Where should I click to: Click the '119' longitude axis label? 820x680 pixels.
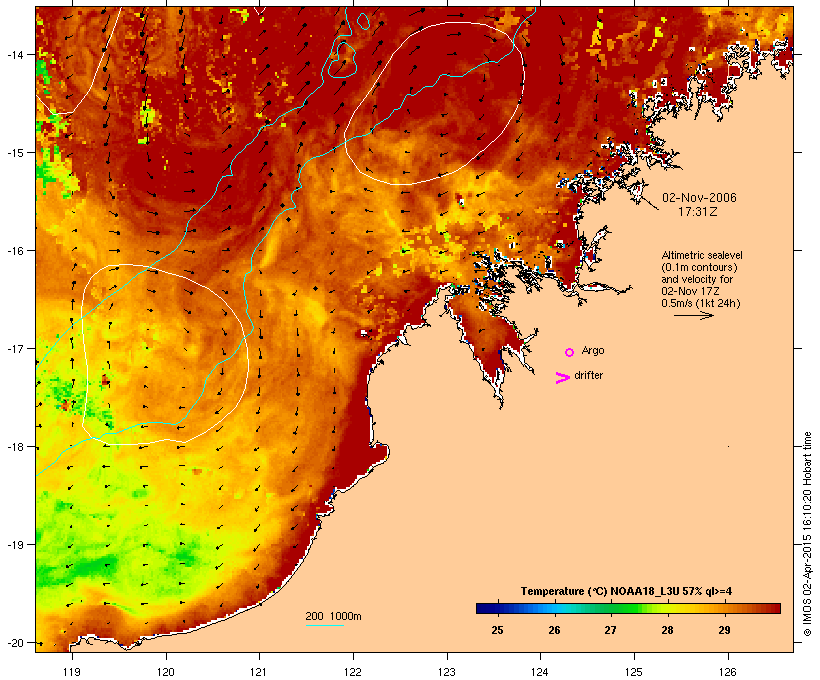coord(72,672)
